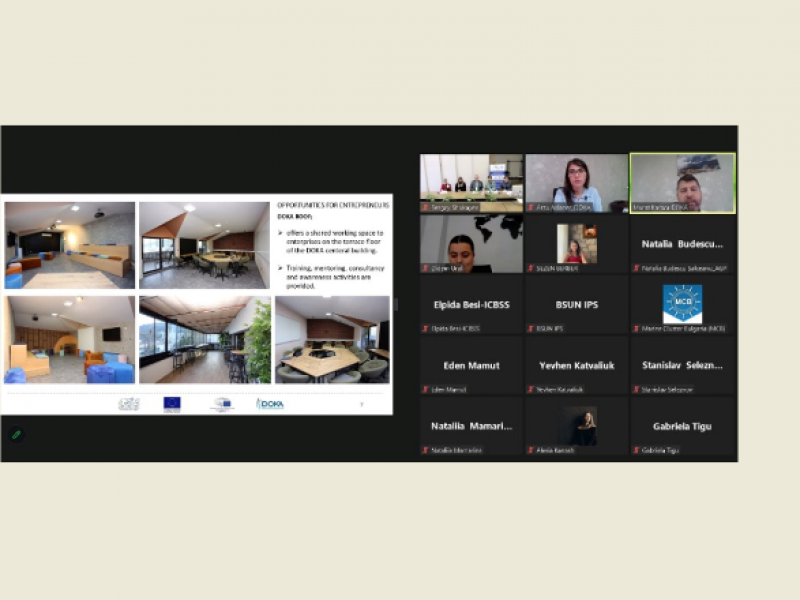Select video tile with world map background
Viewport: 800px width, 600px height.
471,244
